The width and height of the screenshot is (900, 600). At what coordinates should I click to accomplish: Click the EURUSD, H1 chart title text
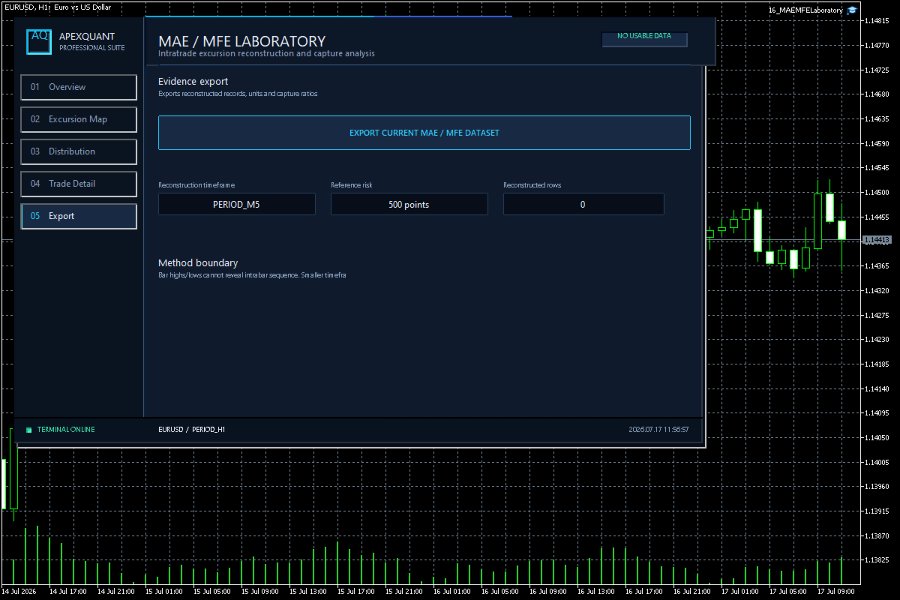point(58,7)
